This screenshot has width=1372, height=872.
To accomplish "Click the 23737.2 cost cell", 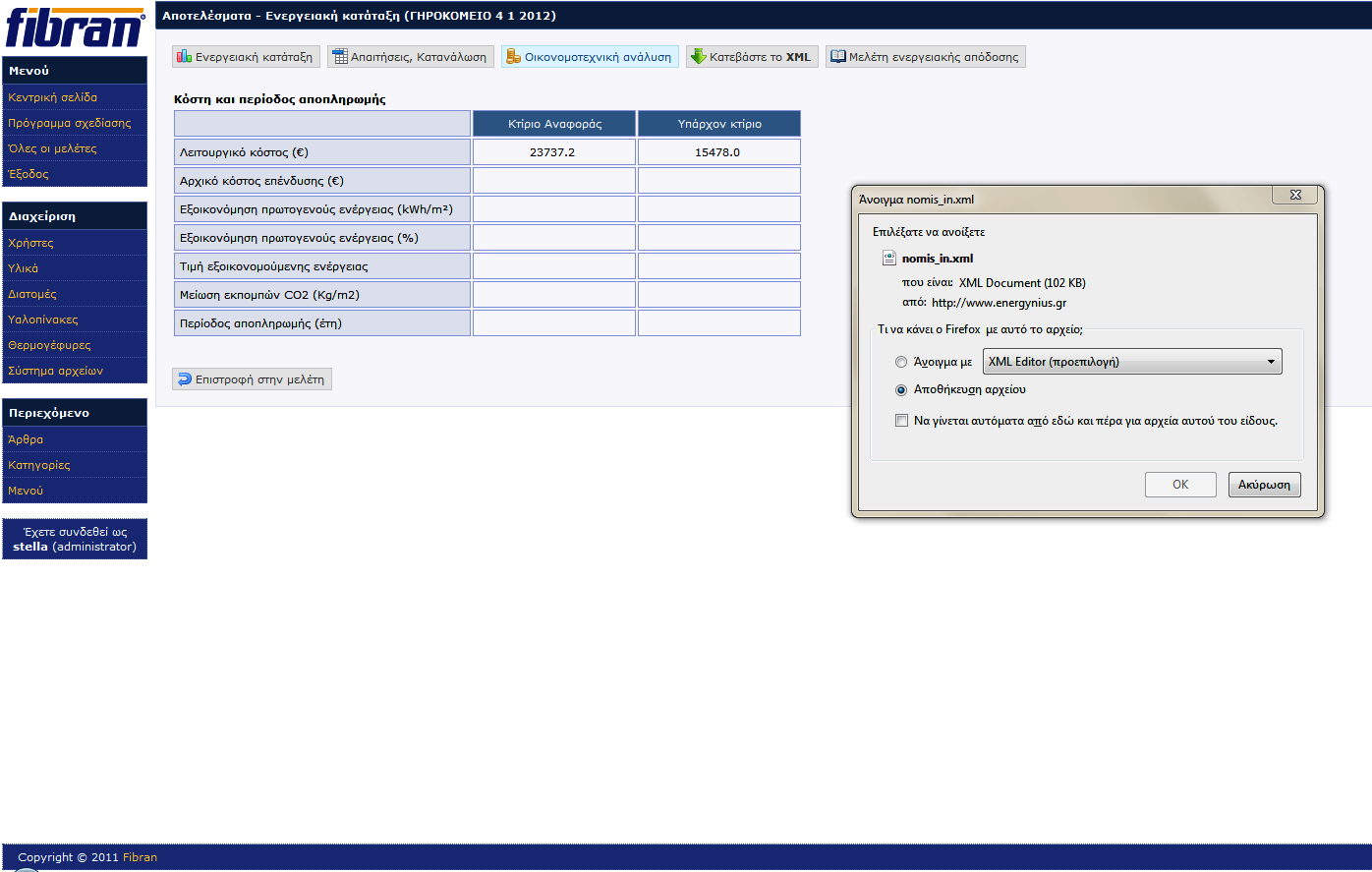I will coord(554,152).
